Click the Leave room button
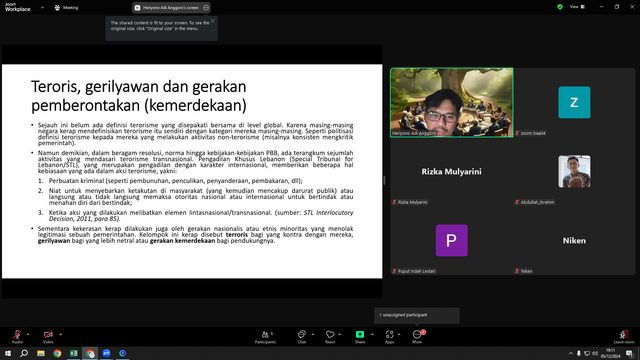640x360 pixels. (624, 337)
